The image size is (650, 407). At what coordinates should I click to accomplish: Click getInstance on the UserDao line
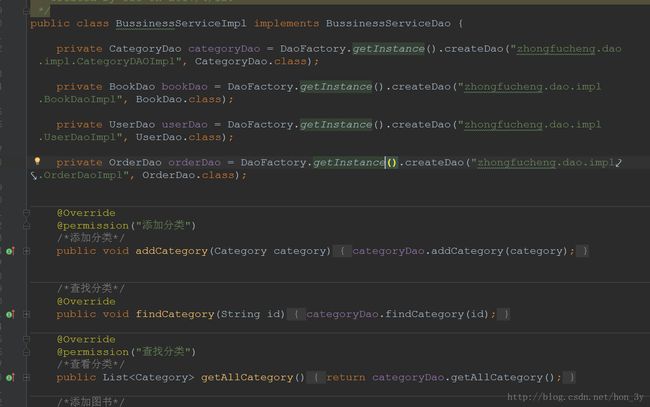(336, 125)
